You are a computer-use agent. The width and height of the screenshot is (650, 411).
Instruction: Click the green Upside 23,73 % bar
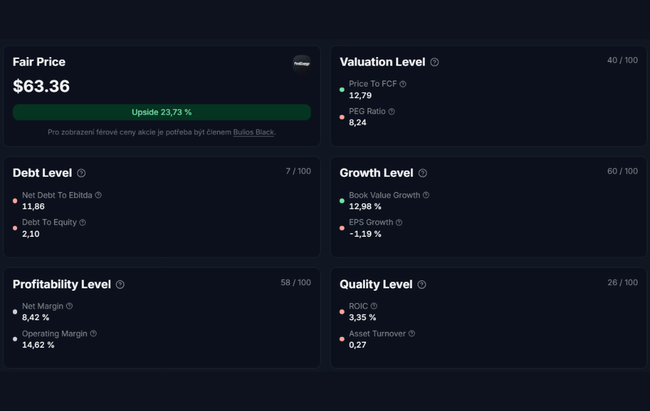[x=162, y=112]
